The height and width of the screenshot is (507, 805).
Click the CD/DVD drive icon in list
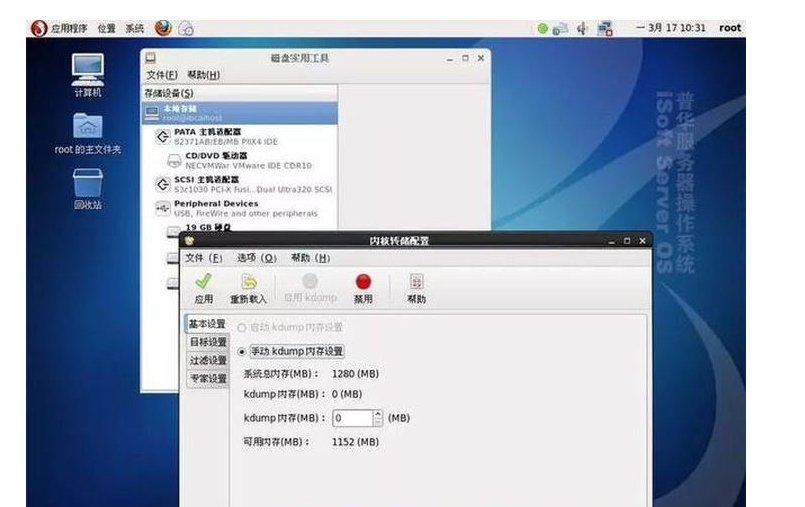pyautogui.click(x=175, y=161)
